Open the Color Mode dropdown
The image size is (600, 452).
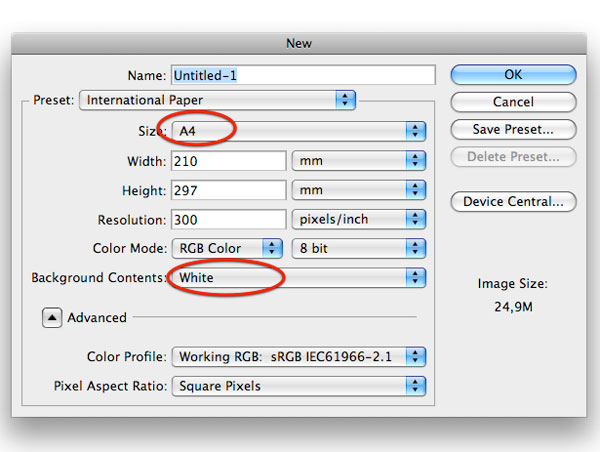pyautogui.click(x=228, y=248)
